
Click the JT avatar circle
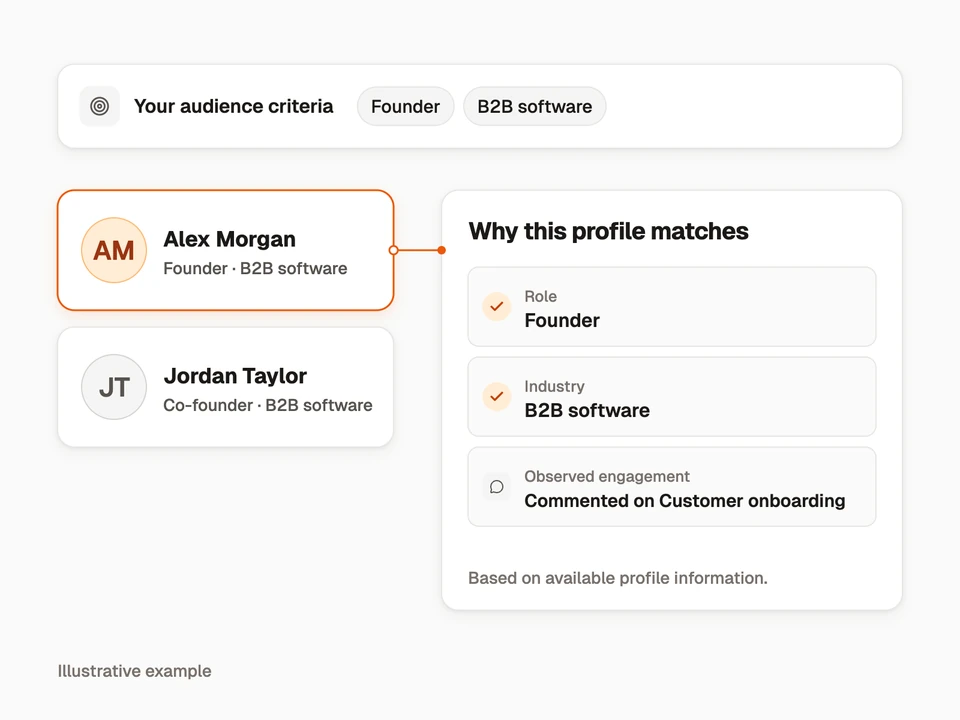coord(114,387)
